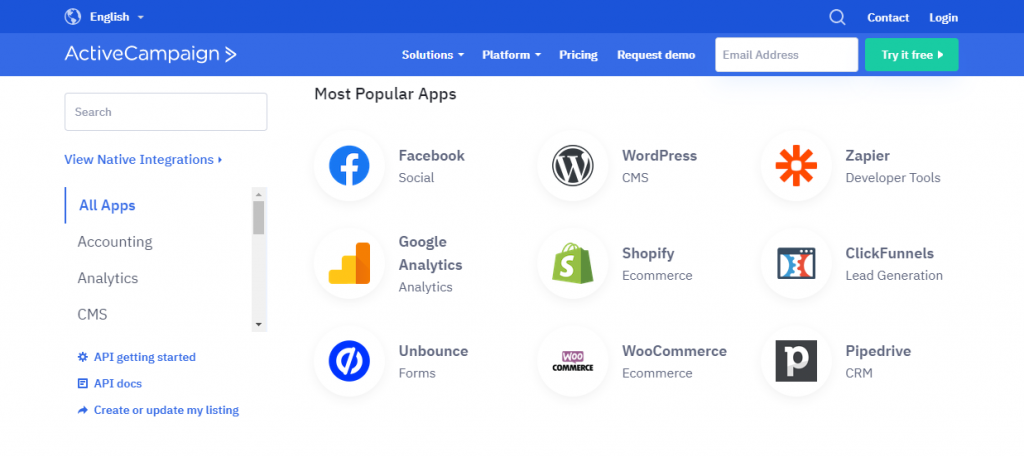Focus the Email Address input field
The width and height of the screenshot is (1024, 457).
tap(786, 55)
